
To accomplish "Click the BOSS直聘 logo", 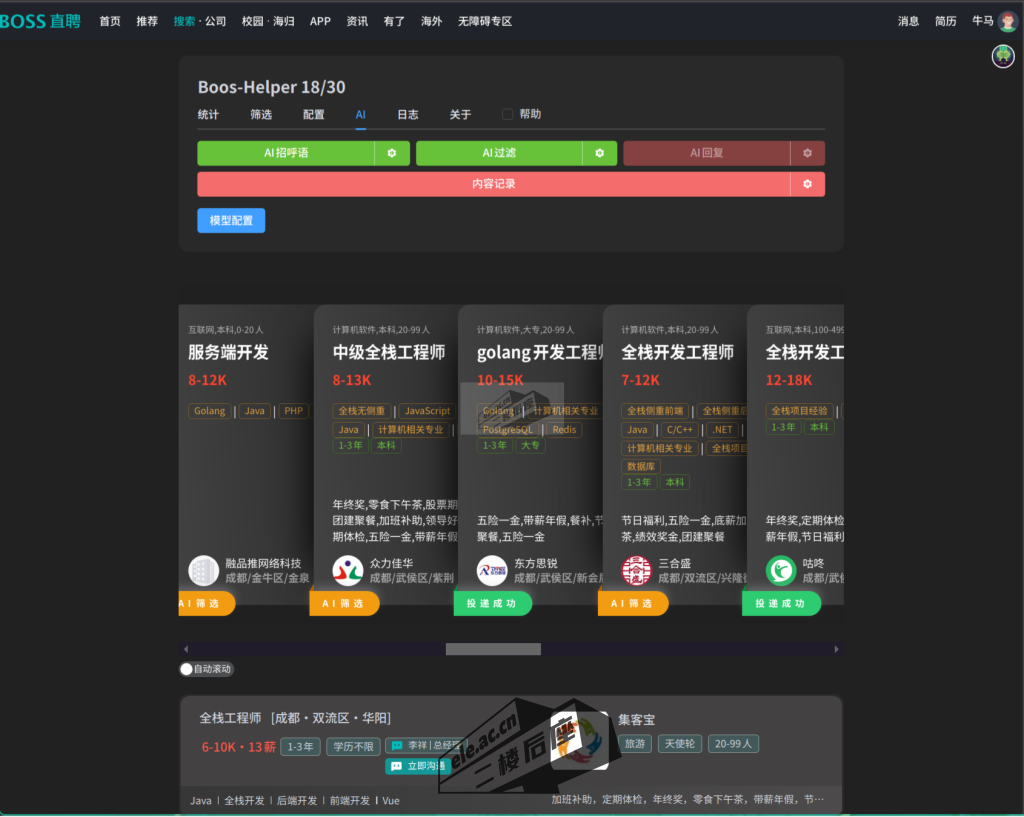I will point(40,21).
